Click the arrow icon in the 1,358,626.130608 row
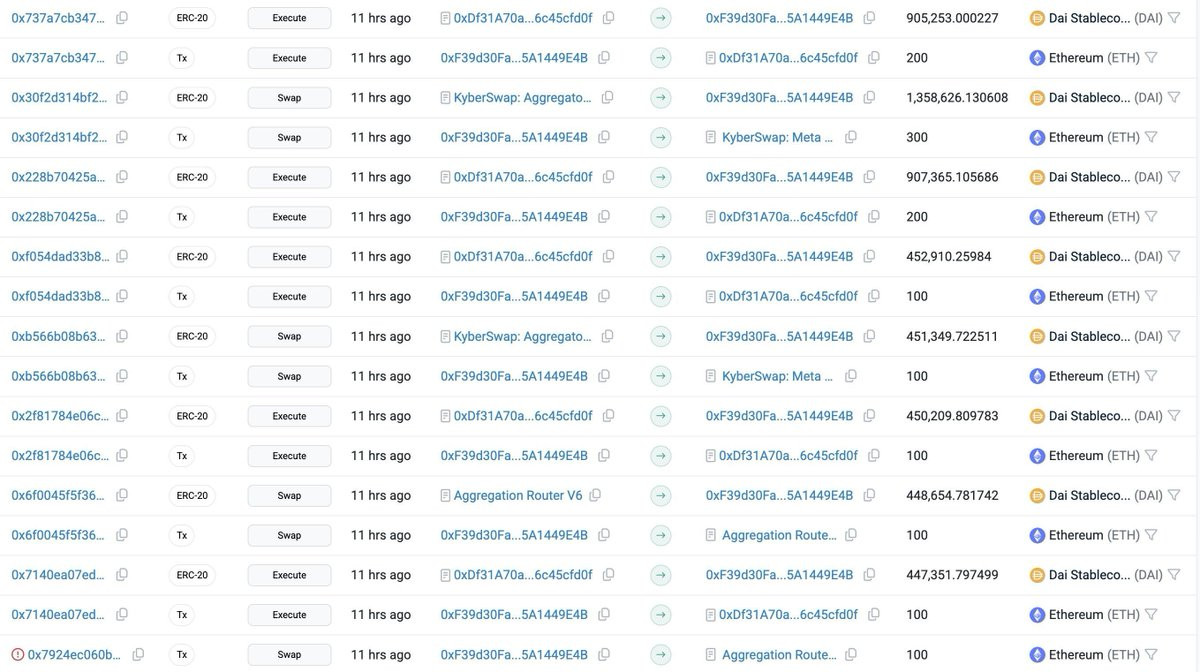This screenshot has height=672, width=1200. (x=660, y=98)
